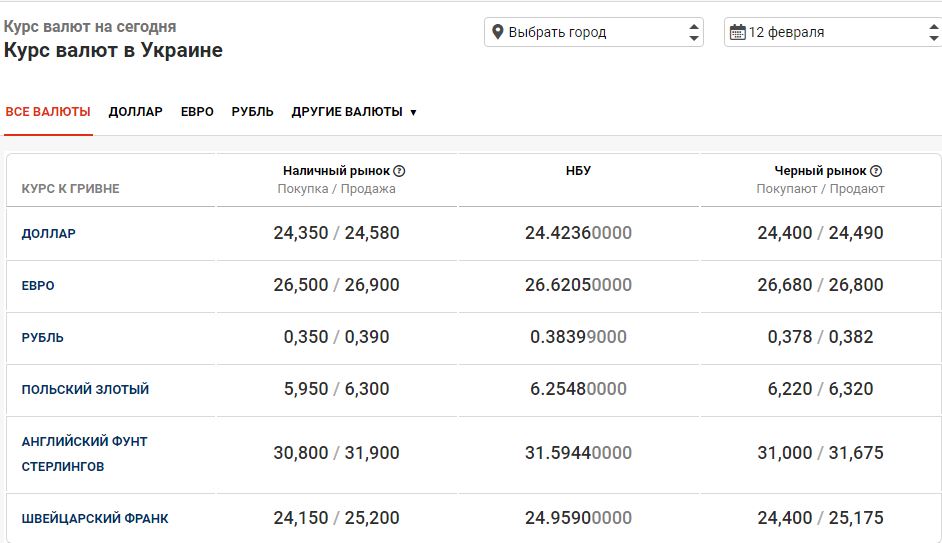Open the 12 февраля date dropdown
The width and height of the screenshot is (942, 543).
tap(832, 32)
